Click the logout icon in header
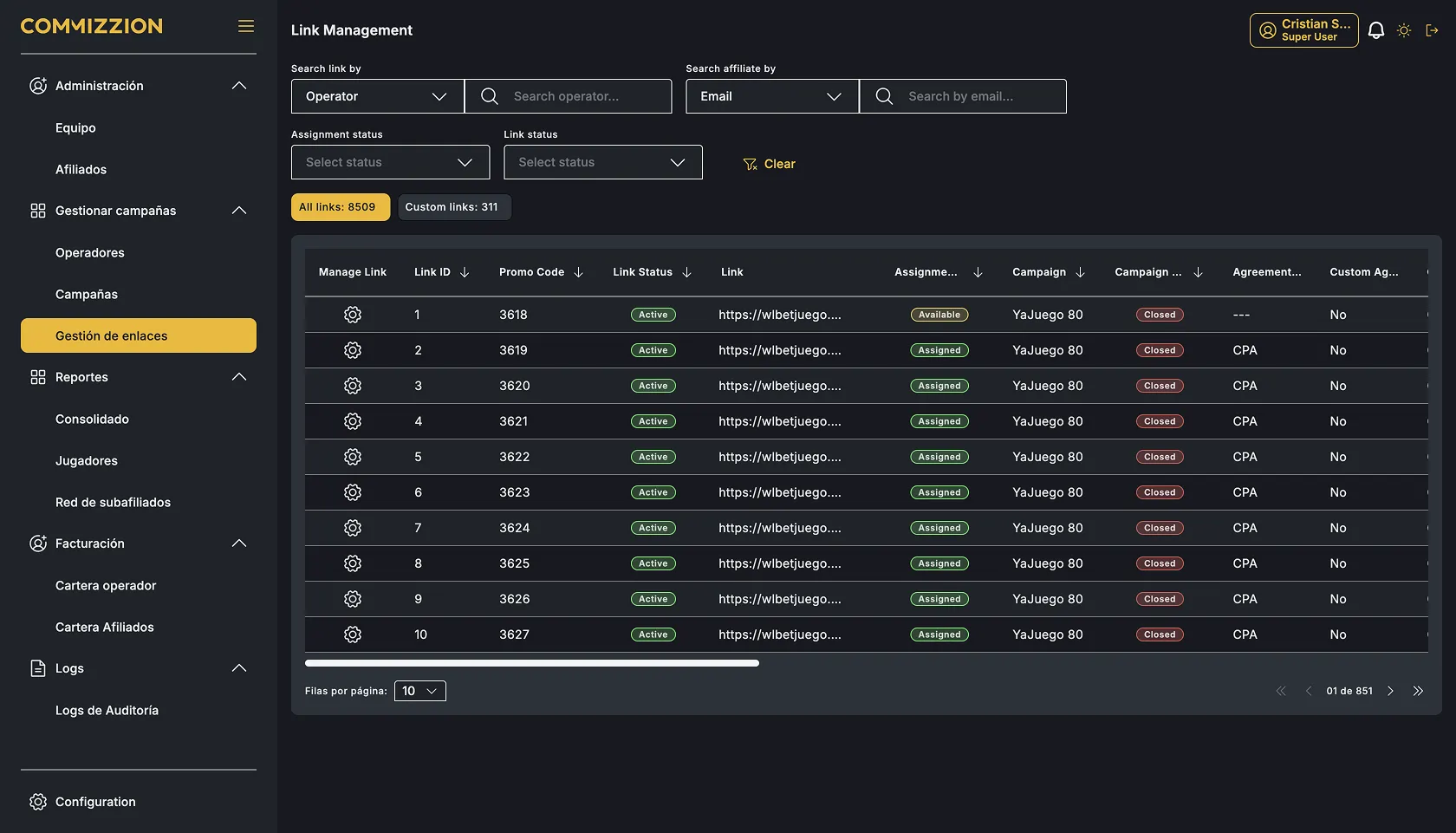 [x=1432, y=30]
